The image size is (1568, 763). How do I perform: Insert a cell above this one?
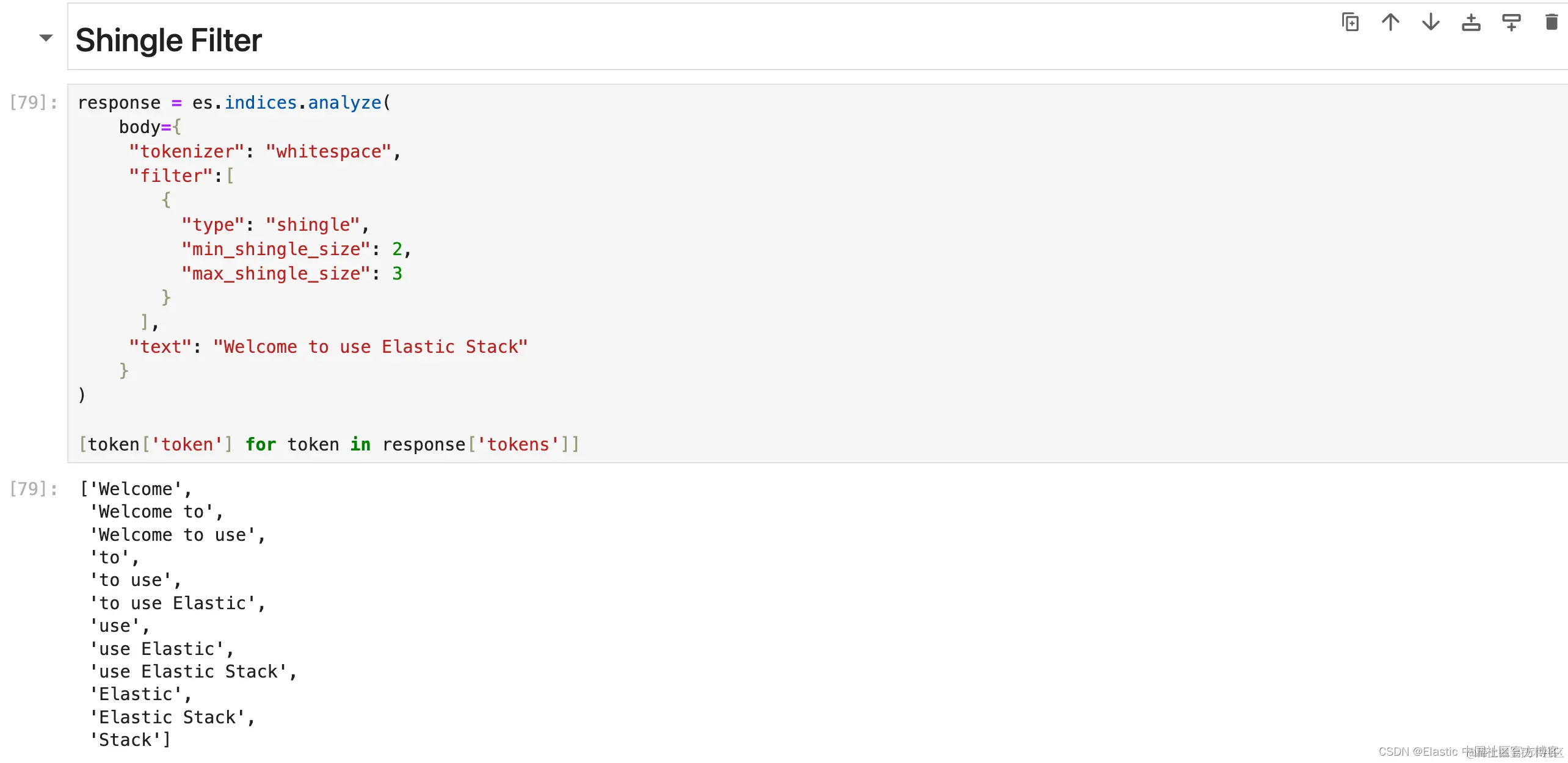point(1471,23)
